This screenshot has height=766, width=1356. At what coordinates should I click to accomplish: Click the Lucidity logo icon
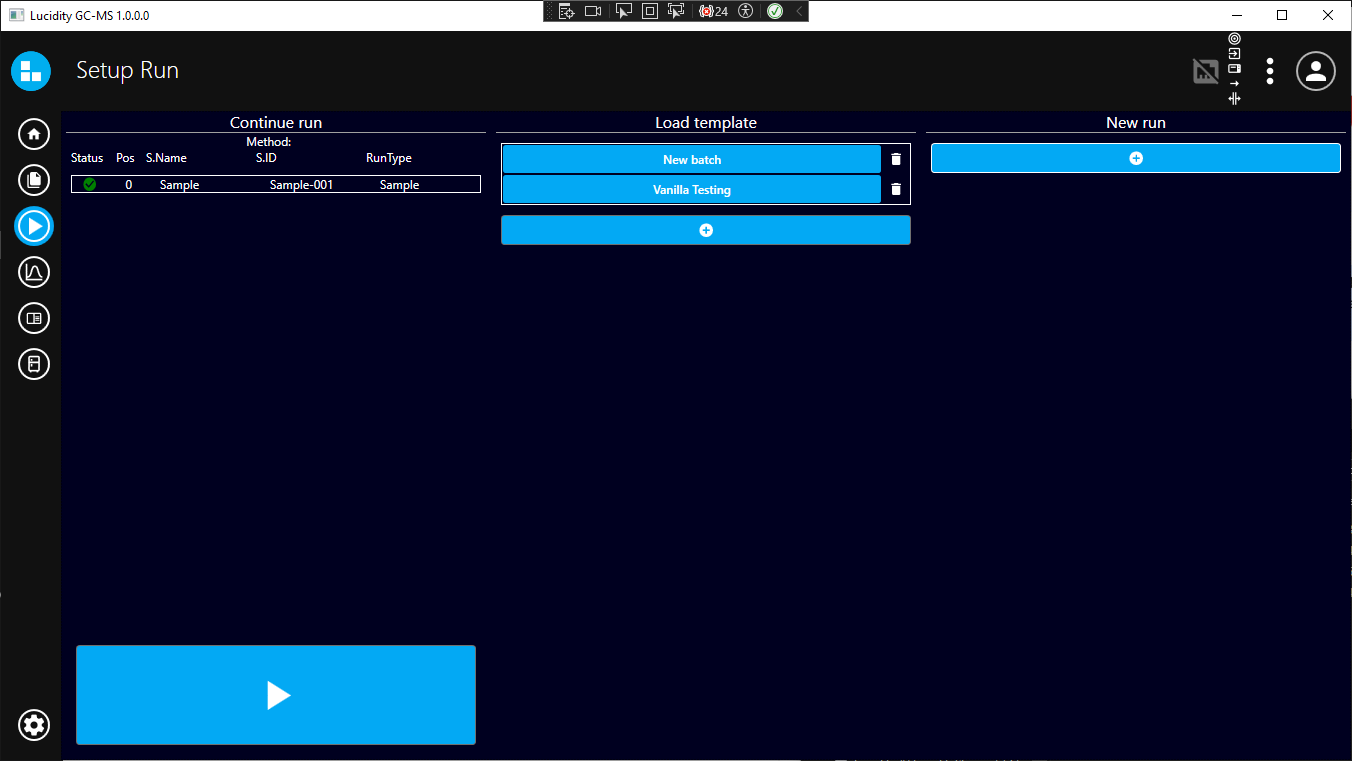tap(31, 71)
